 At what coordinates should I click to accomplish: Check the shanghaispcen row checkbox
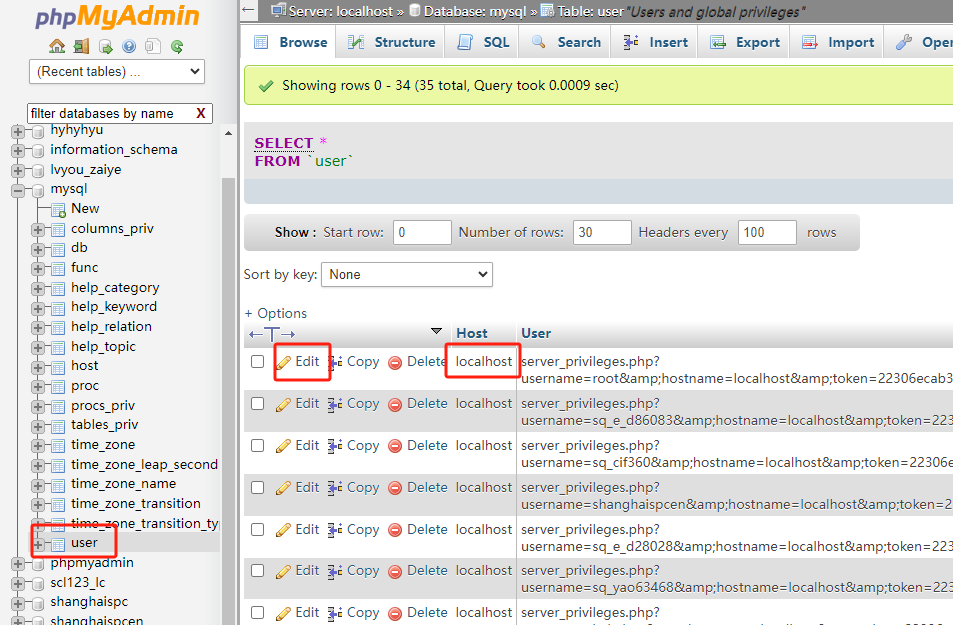tap(258, 488)
